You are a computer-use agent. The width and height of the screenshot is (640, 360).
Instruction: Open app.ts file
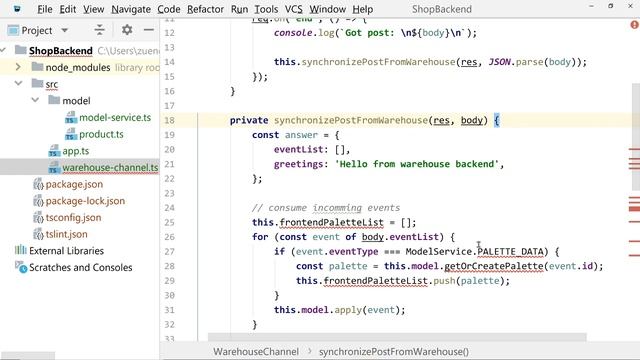76,151
